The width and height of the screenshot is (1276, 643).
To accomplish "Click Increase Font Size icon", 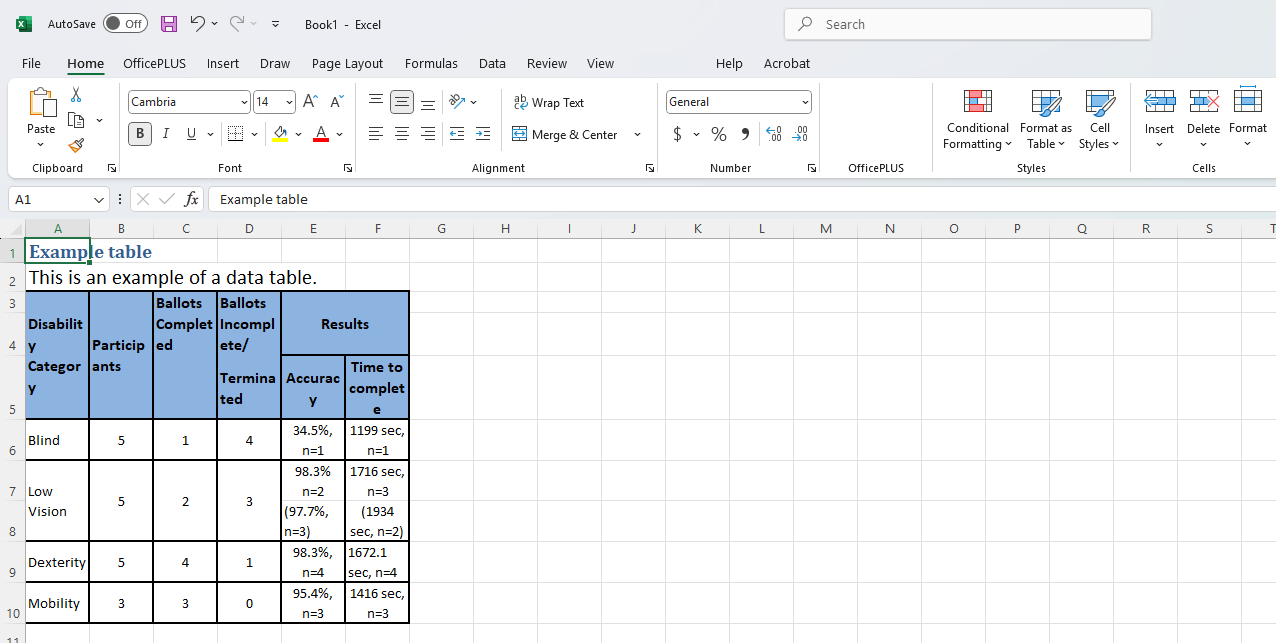I will tap(310, 102).
